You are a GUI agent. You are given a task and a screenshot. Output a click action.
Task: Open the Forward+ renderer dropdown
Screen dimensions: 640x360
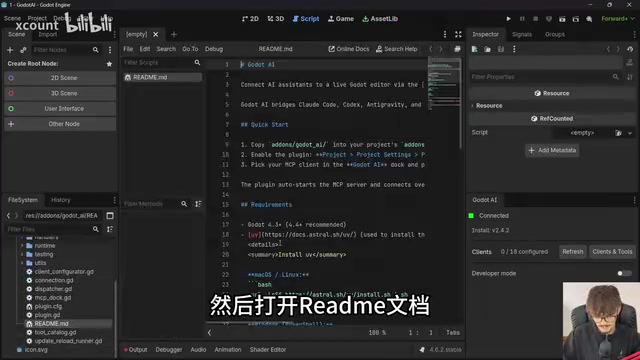click(618, 19)
